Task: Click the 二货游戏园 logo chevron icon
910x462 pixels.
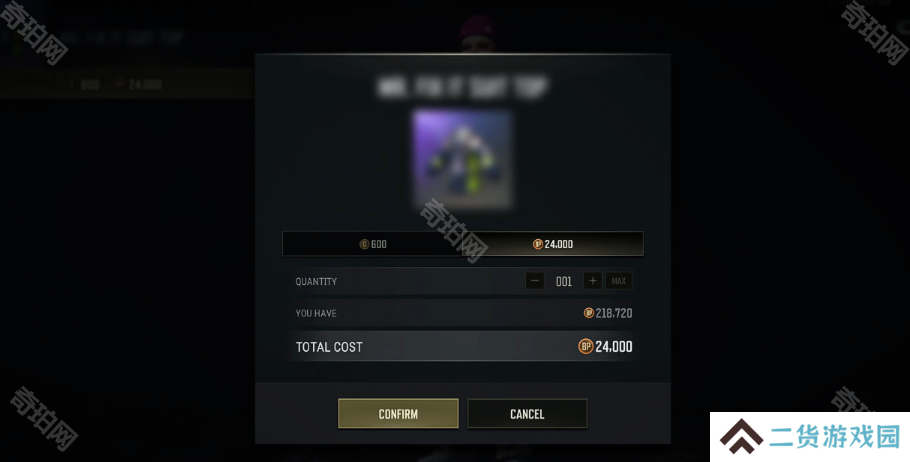Action: click(x=741, y=436)
